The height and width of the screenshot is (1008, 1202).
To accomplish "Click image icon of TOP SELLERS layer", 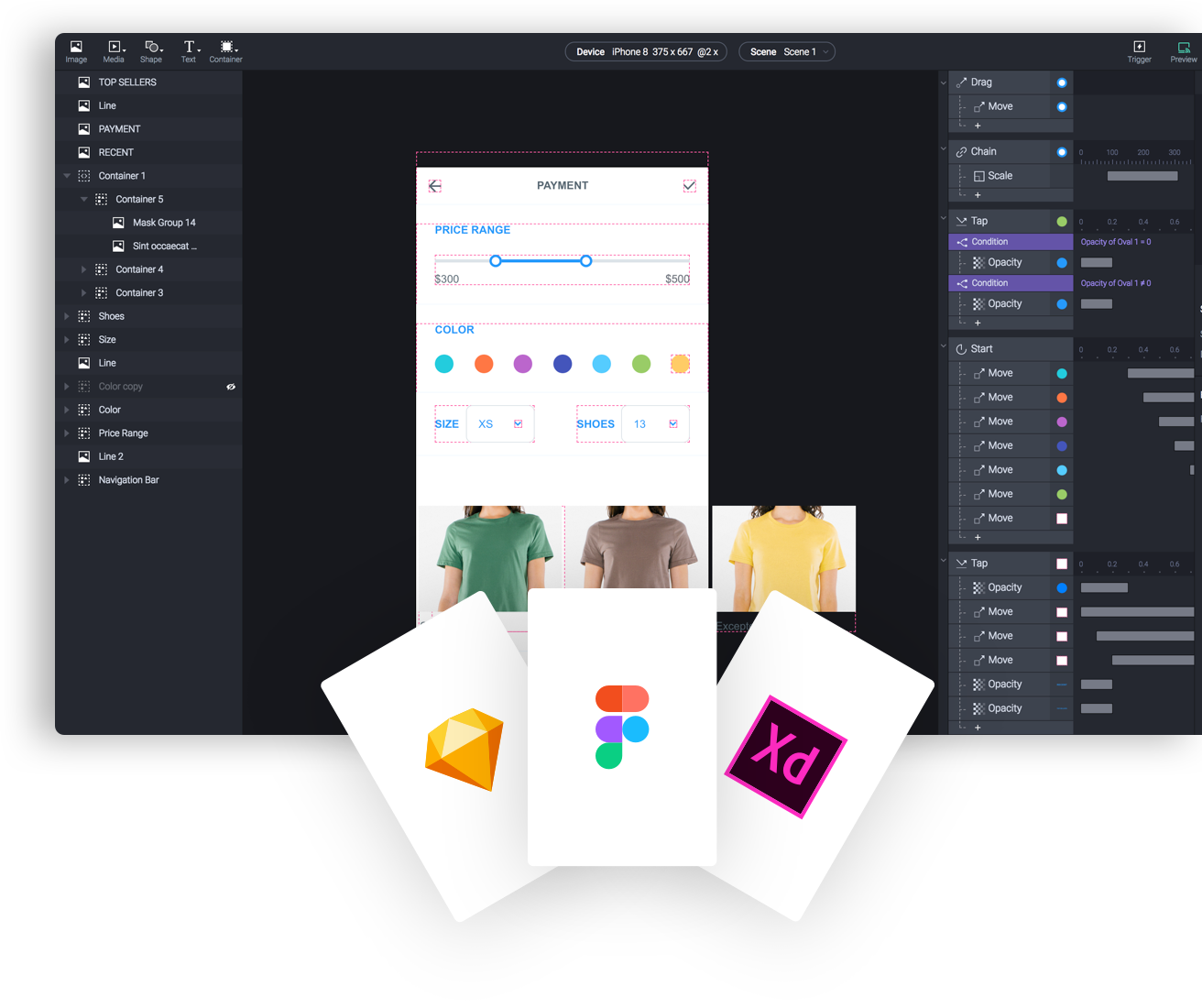I will pyautogui.click(x=84, y=82).
